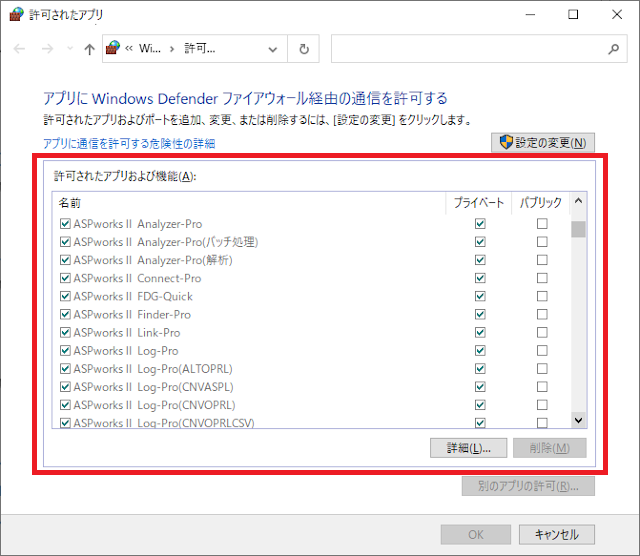Image resolution: width=640 pixels, height=556 pixels.
Task: Click the forward navigation arrow
Action: click(x=47, y=49)
